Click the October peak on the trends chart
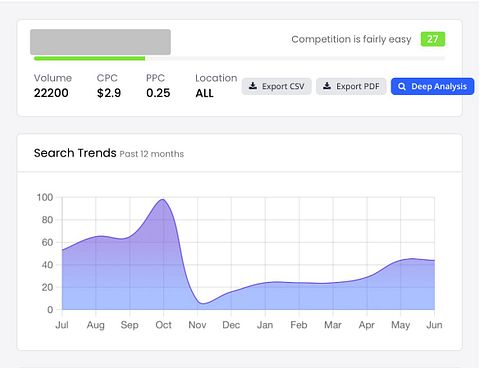The image size is (480, 368). click(x=163, y=200)
